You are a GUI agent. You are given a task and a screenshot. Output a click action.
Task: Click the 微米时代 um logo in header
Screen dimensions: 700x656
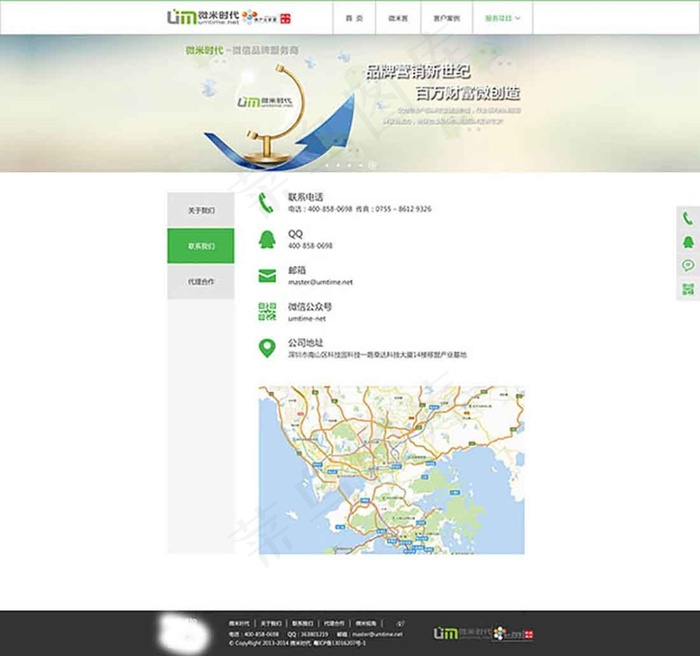[203, 17]
